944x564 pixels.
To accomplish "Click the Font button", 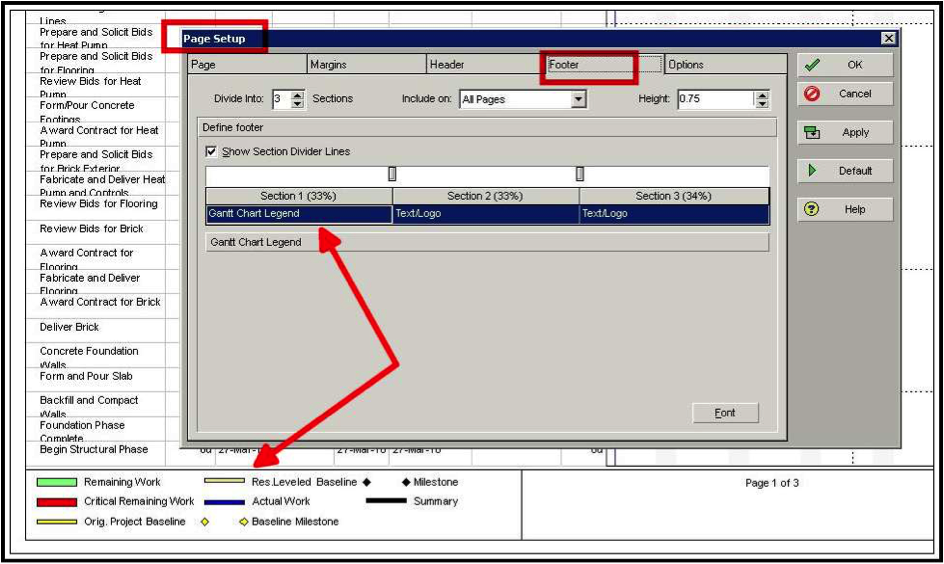I will (x=725, y=413).
